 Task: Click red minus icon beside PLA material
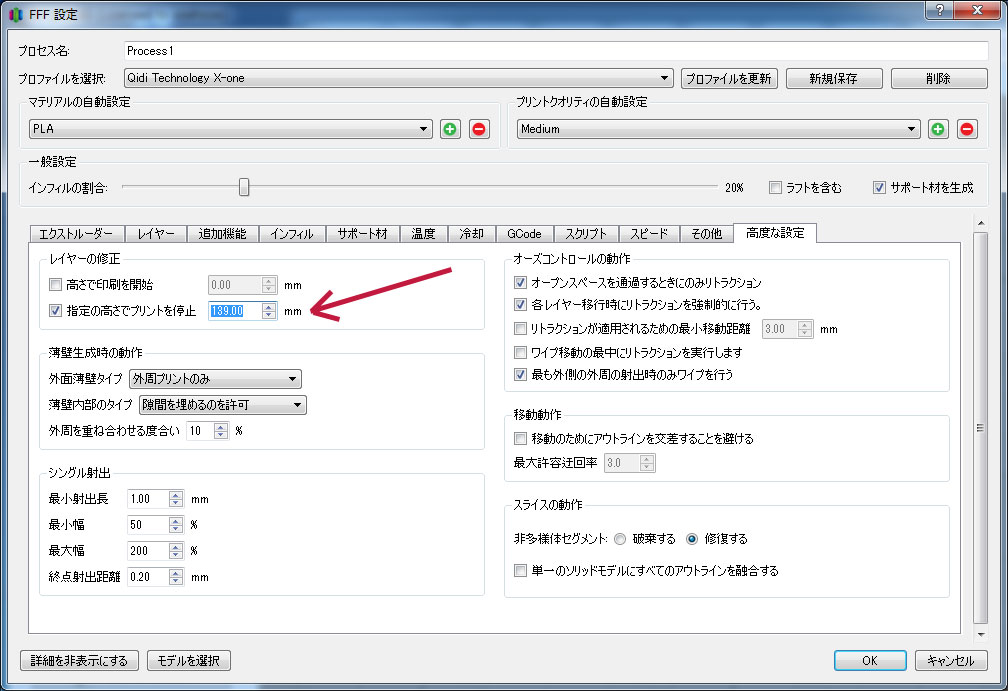(x=480, y=129)
